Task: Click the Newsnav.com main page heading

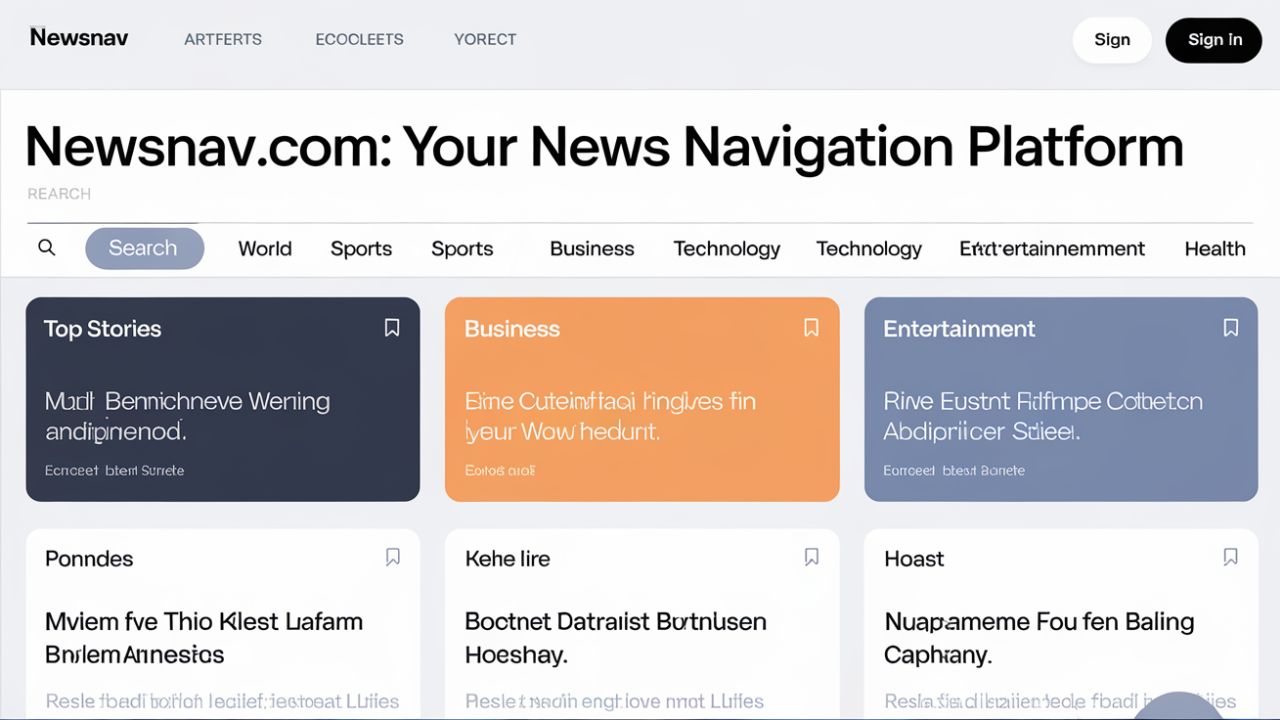Action: [x=604, y=146]
